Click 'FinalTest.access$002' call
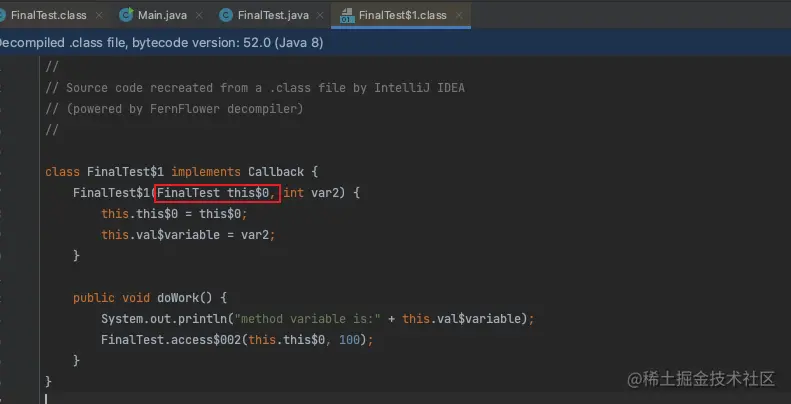The height and width of the screenshot is (404, 791). 171,340
